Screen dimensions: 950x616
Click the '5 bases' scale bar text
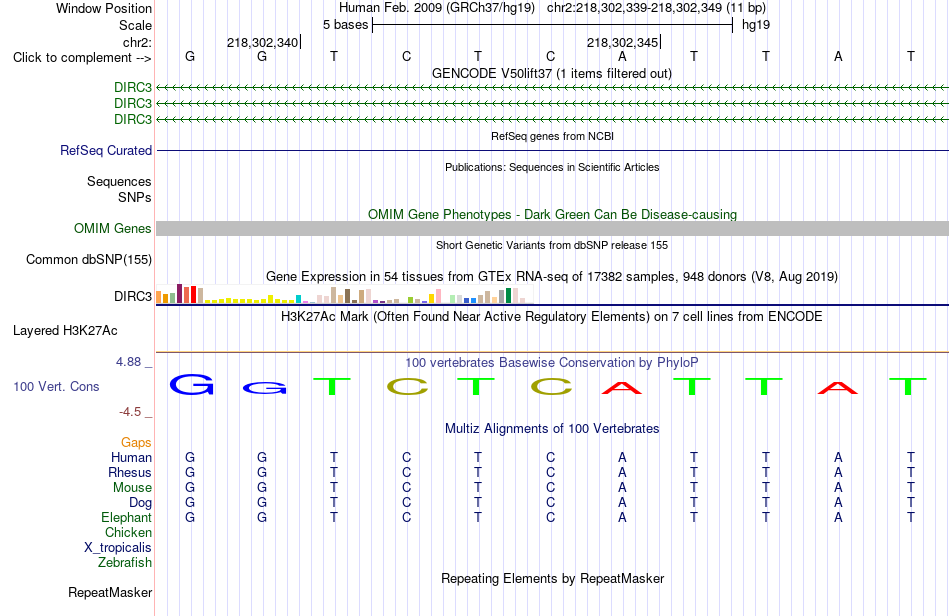345,25
